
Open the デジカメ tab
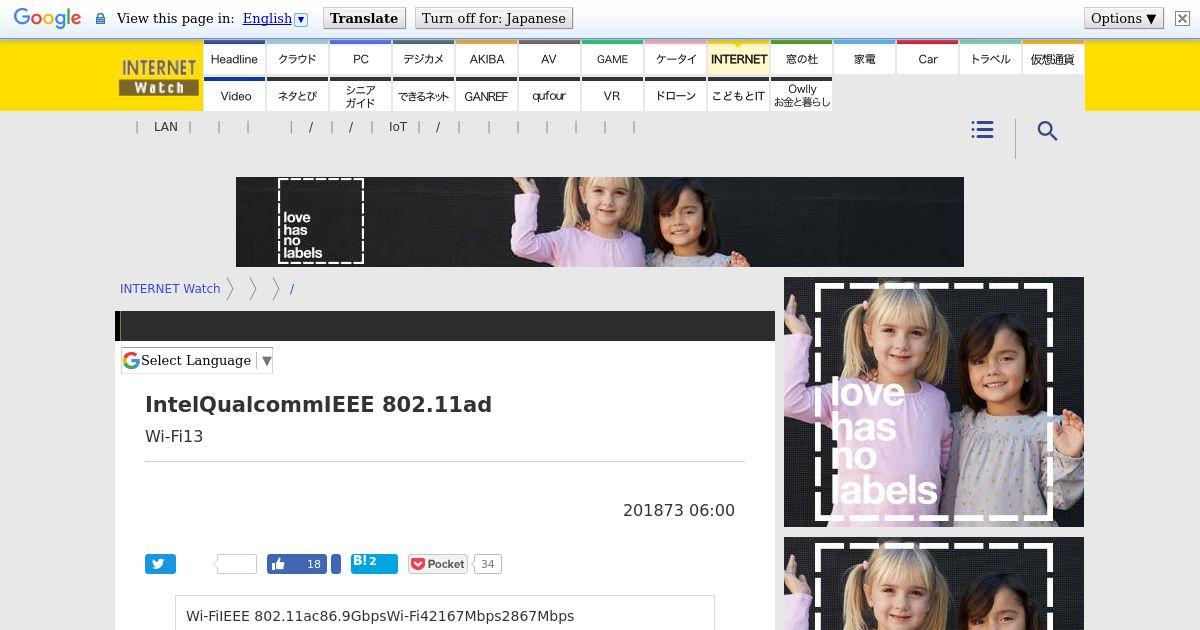coord(424,59)
